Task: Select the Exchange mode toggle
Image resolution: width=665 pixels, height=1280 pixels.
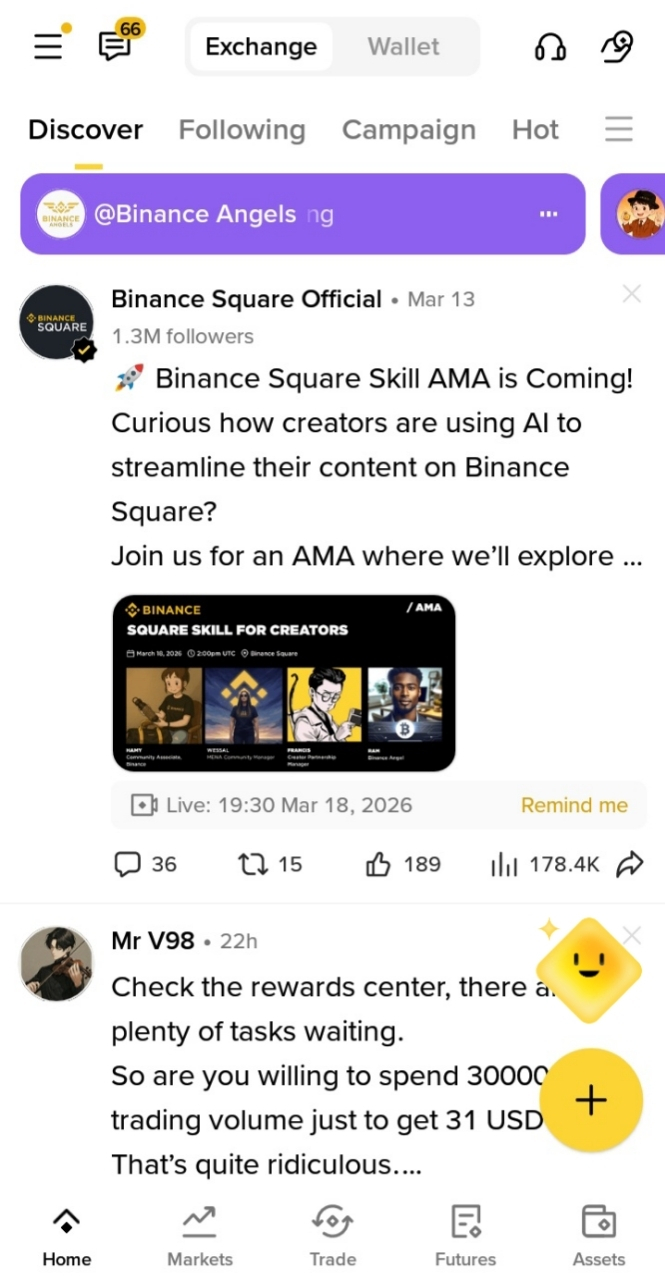Action: [261, 47]
